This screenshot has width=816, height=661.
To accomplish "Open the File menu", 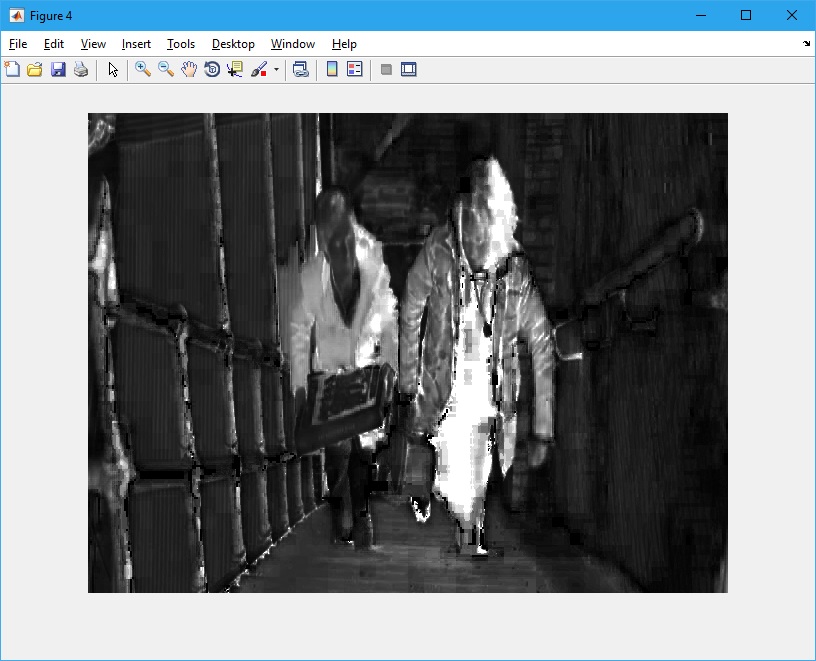I will tap(18, 44).
